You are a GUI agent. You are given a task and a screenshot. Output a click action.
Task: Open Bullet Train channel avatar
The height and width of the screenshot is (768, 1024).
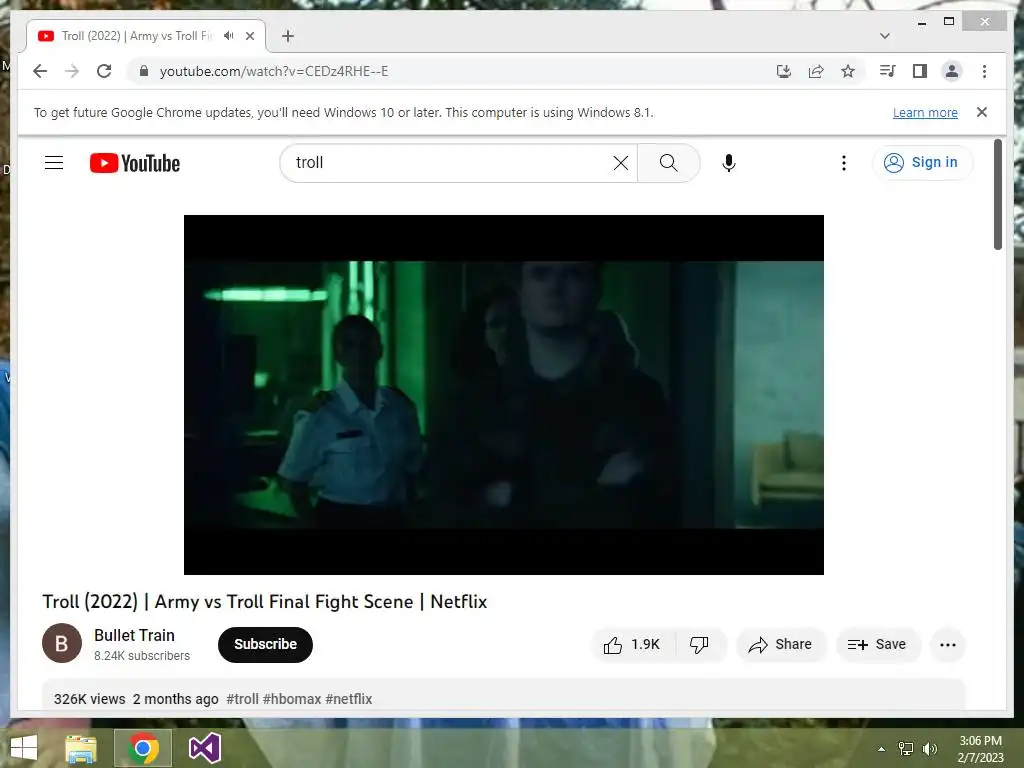tap(62, 643)
